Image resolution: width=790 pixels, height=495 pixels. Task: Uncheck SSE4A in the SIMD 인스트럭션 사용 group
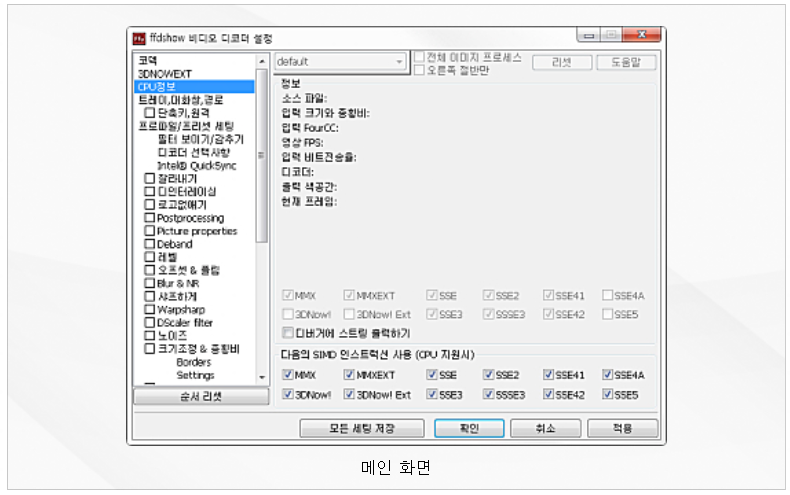[608, 375]
